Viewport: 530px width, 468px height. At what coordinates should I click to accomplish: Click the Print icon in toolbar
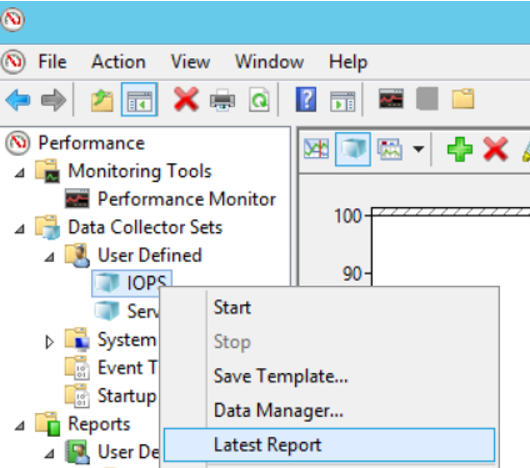[222, 100]
